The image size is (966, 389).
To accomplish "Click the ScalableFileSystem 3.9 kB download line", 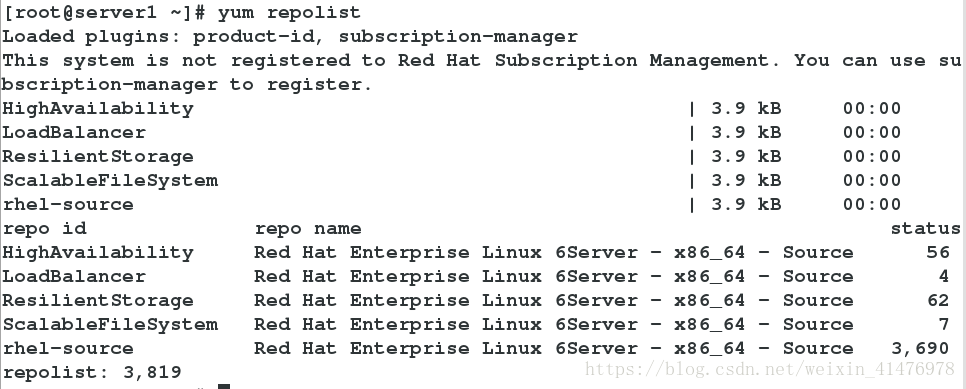I will tap(452, 181).
